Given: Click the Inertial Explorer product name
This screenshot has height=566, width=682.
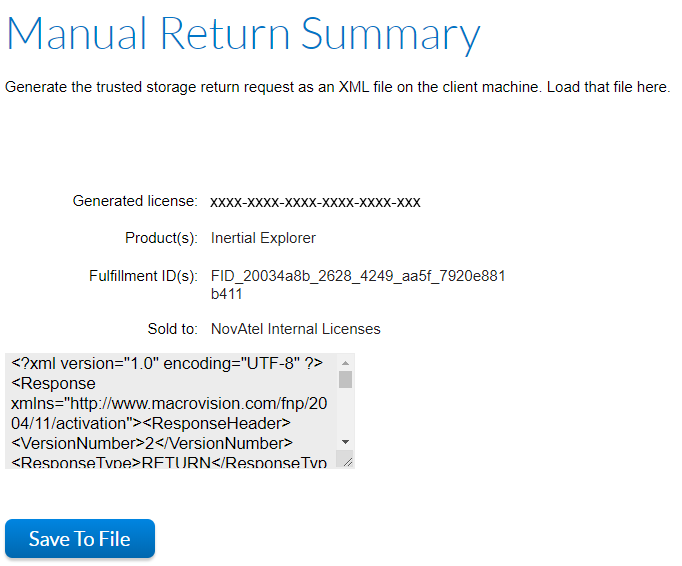Looking at the screenshot, I should pyautogui.click(x=263, y=238).
